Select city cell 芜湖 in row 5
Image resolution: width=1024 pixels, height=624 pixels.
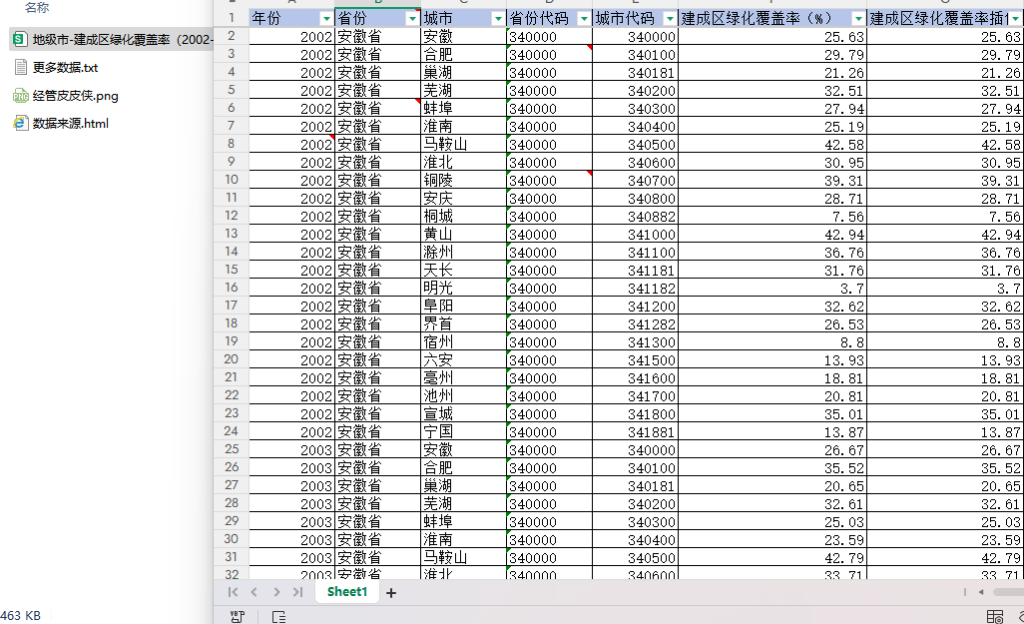463,90
